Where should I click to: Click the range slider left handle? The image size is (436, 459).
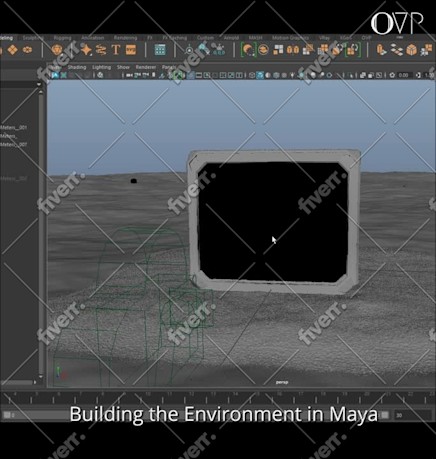click(x=7, y=415)
